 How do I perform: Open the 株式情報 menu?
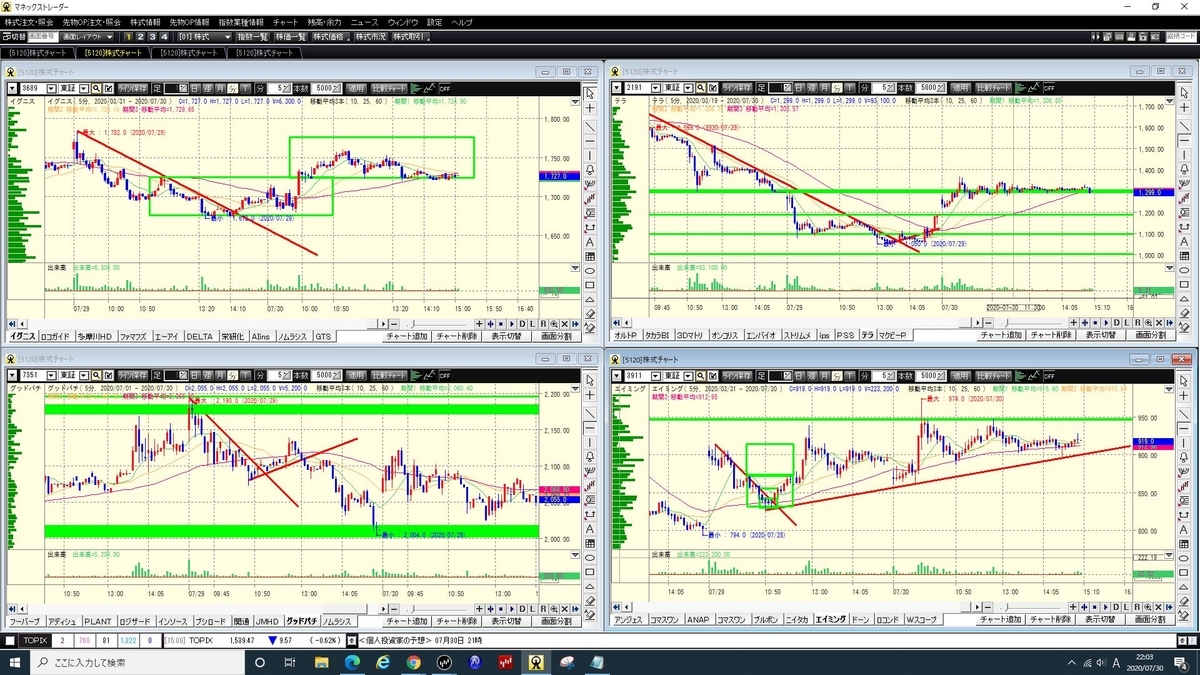point(144,21)
